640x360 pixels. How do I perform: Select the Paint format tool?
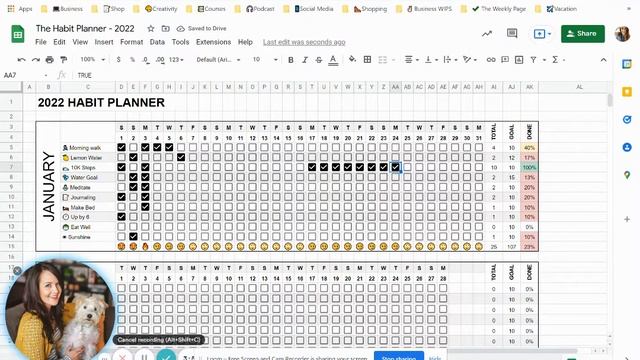(x=63, y=60)
